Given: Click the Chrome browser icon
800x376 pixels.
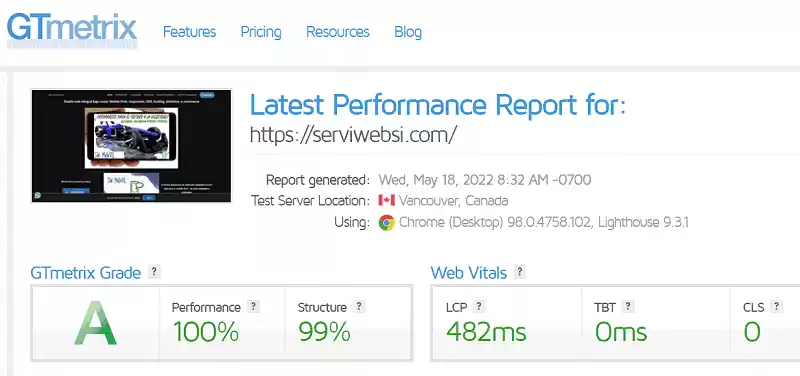Looking at the screenshot, I should [387, 223].
